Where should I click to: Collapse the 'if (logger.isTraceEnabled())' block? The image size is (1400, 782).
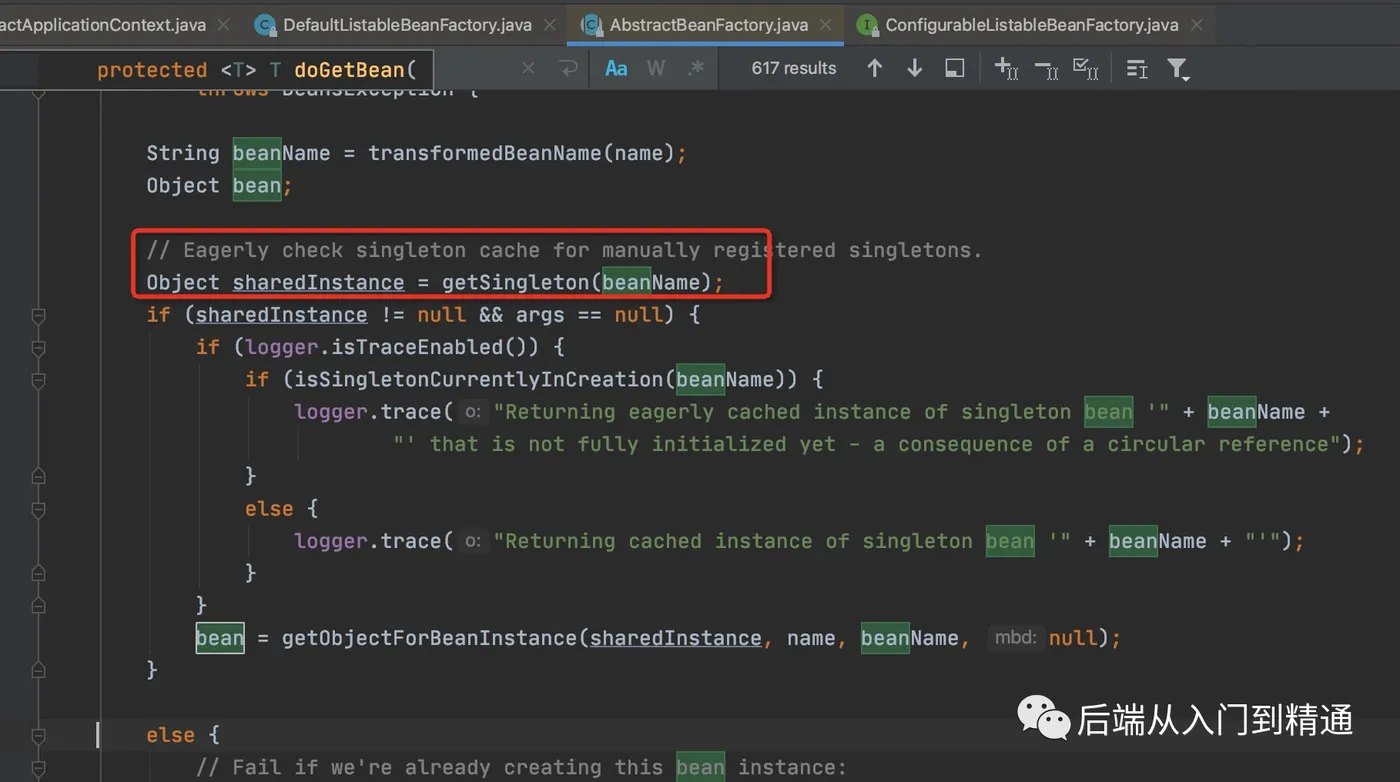[38, 347]
